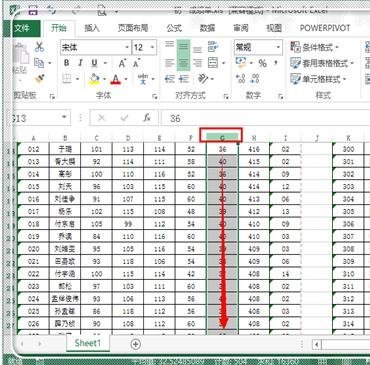Screen dimensions: 370x365
Task: Toggle center horizontal alignment
Action: tap(183, 63)
